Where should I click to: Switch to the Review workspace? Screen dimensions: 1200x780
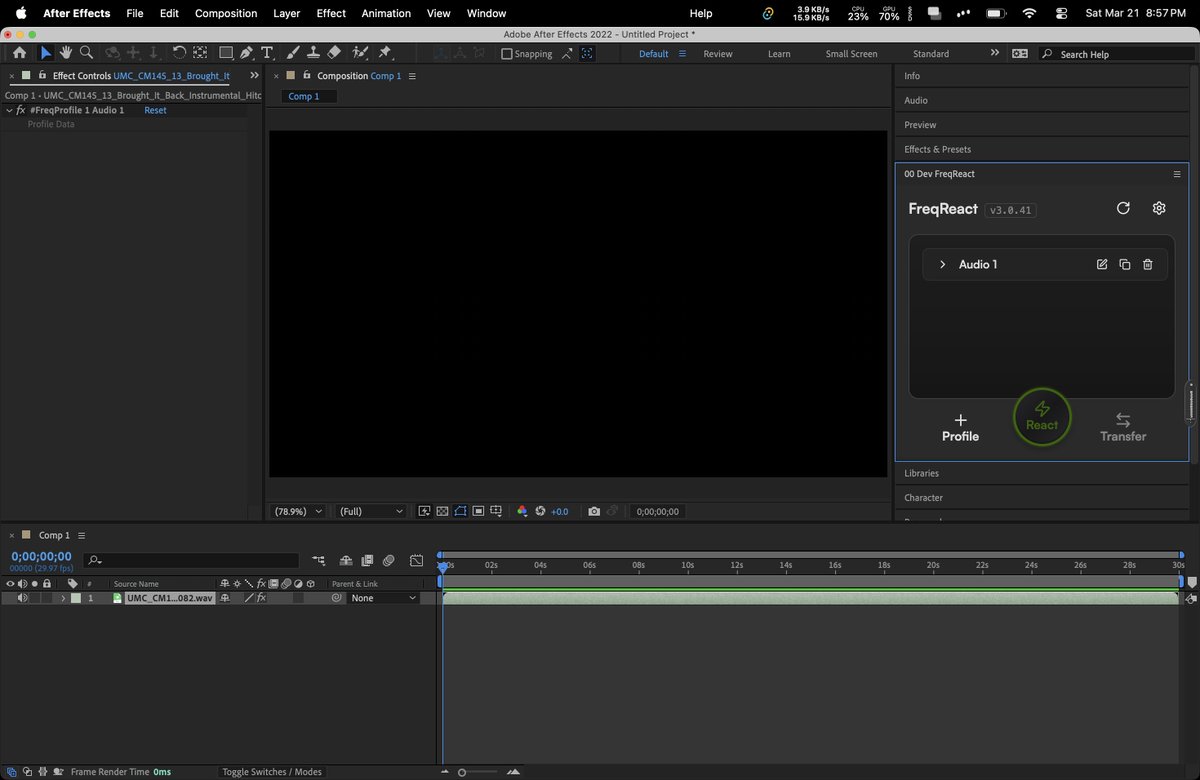click(718, 54)
